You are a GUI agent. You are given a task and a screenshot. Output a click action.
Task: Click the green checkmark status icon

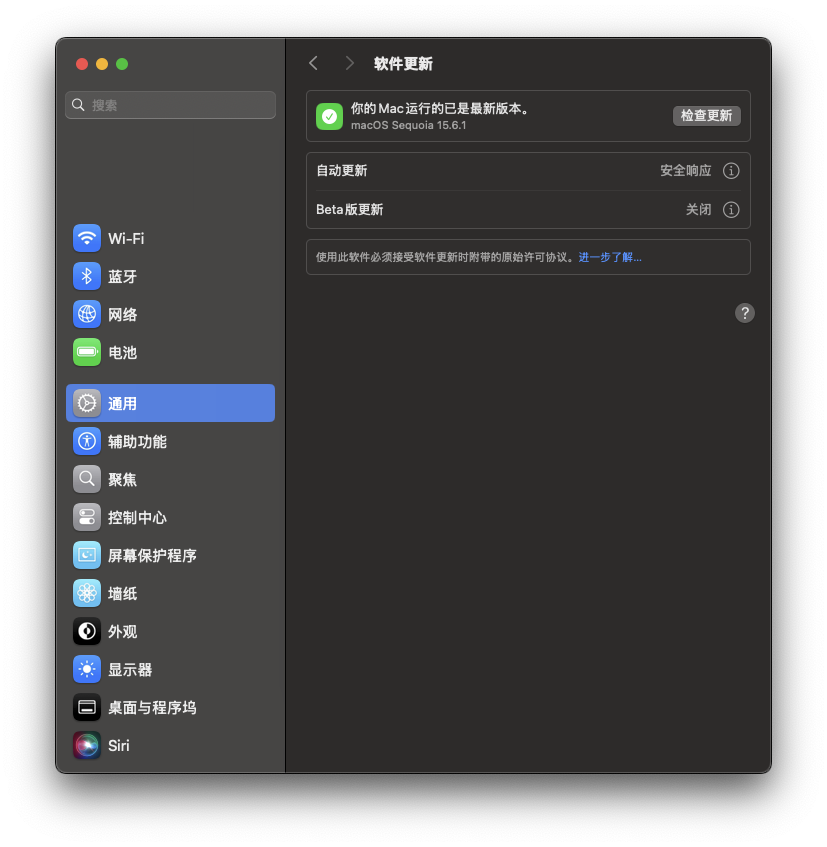(x=330, y=116)
